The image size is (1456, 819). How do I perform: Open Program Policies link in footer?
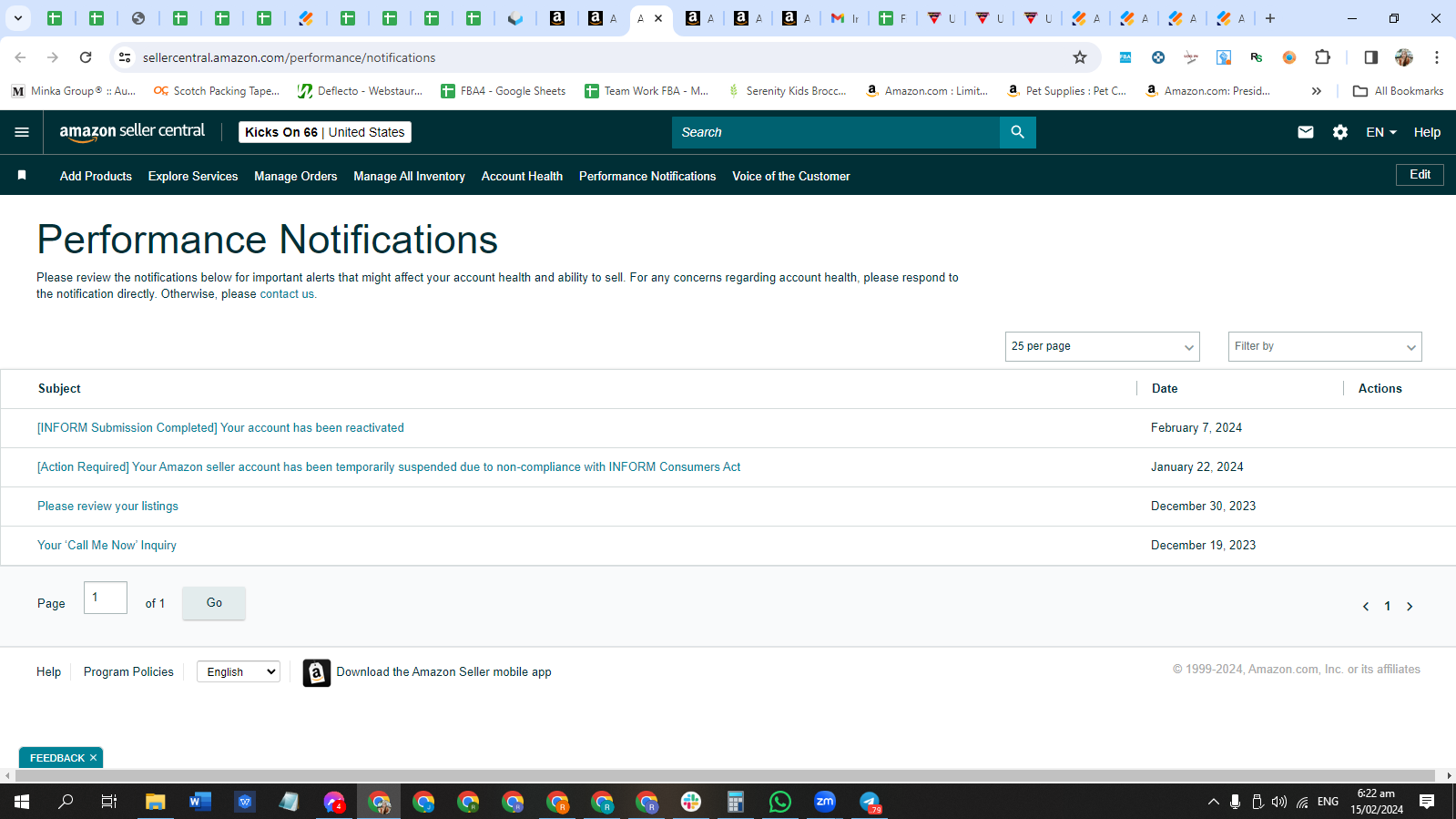point(128,671)
